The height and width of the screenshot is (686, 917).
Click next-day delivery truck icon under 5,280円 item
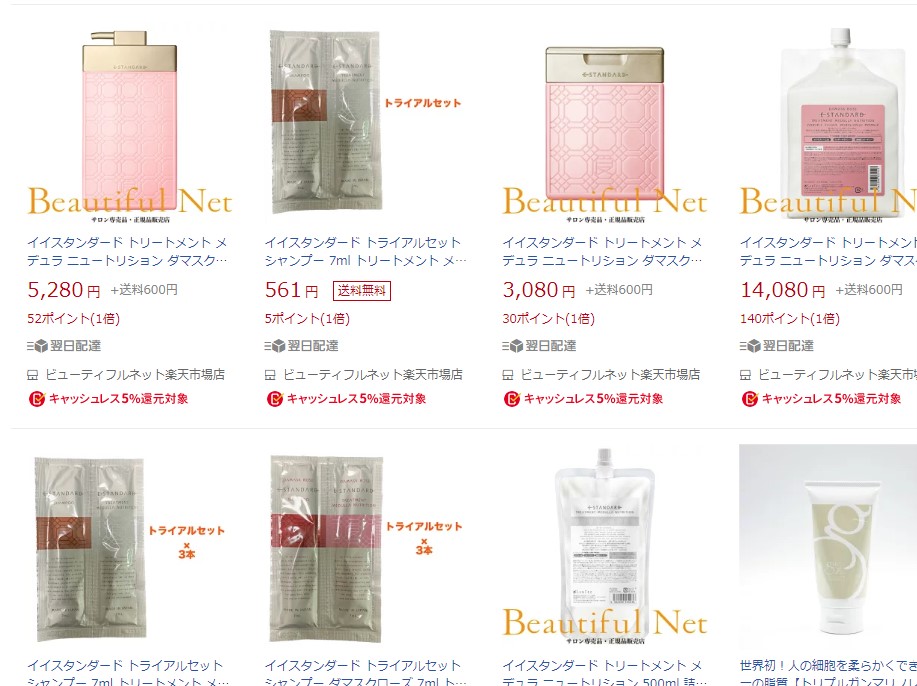point(37,346)
